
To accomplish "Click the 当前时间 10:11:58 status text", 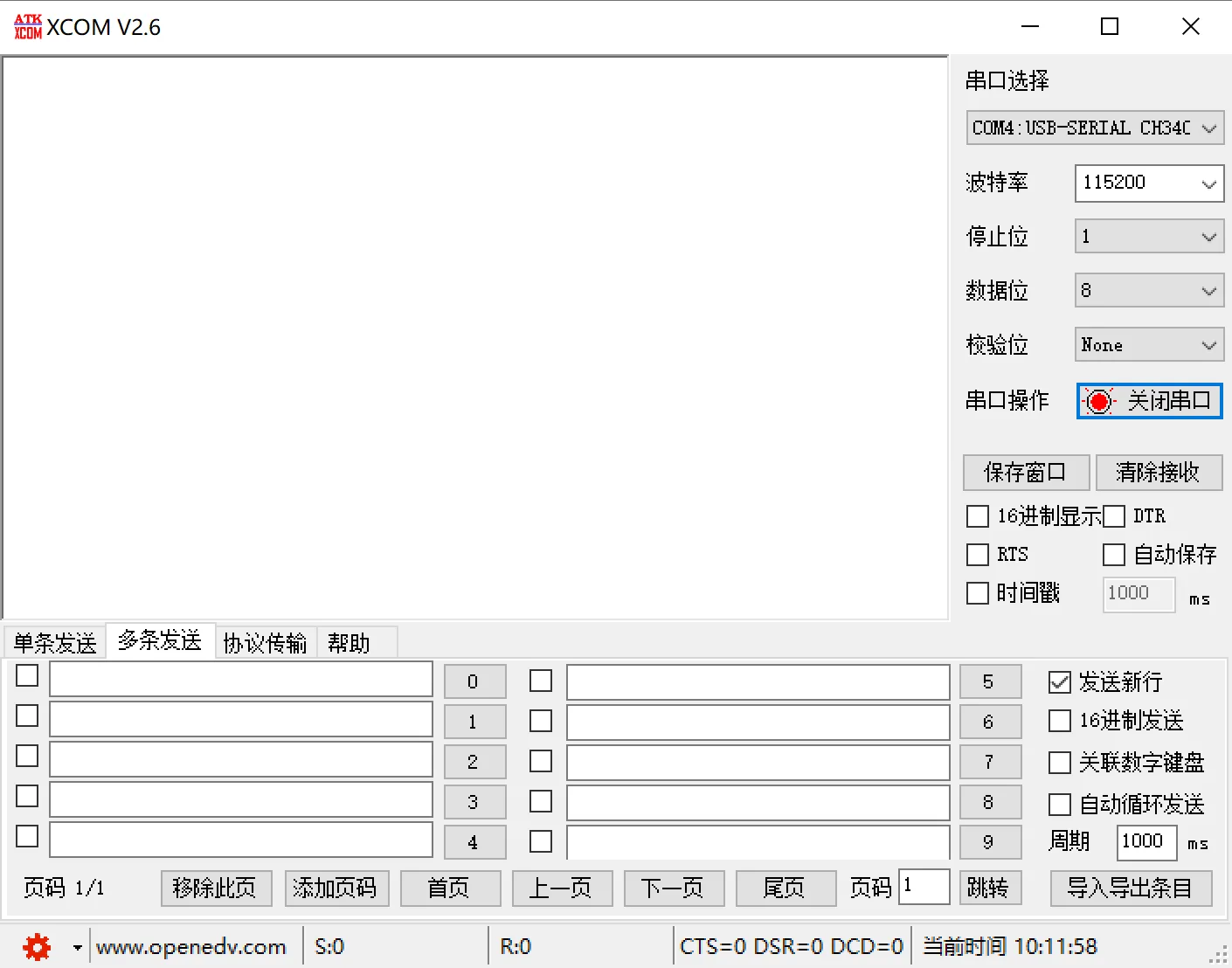I will click(1010, 947).
